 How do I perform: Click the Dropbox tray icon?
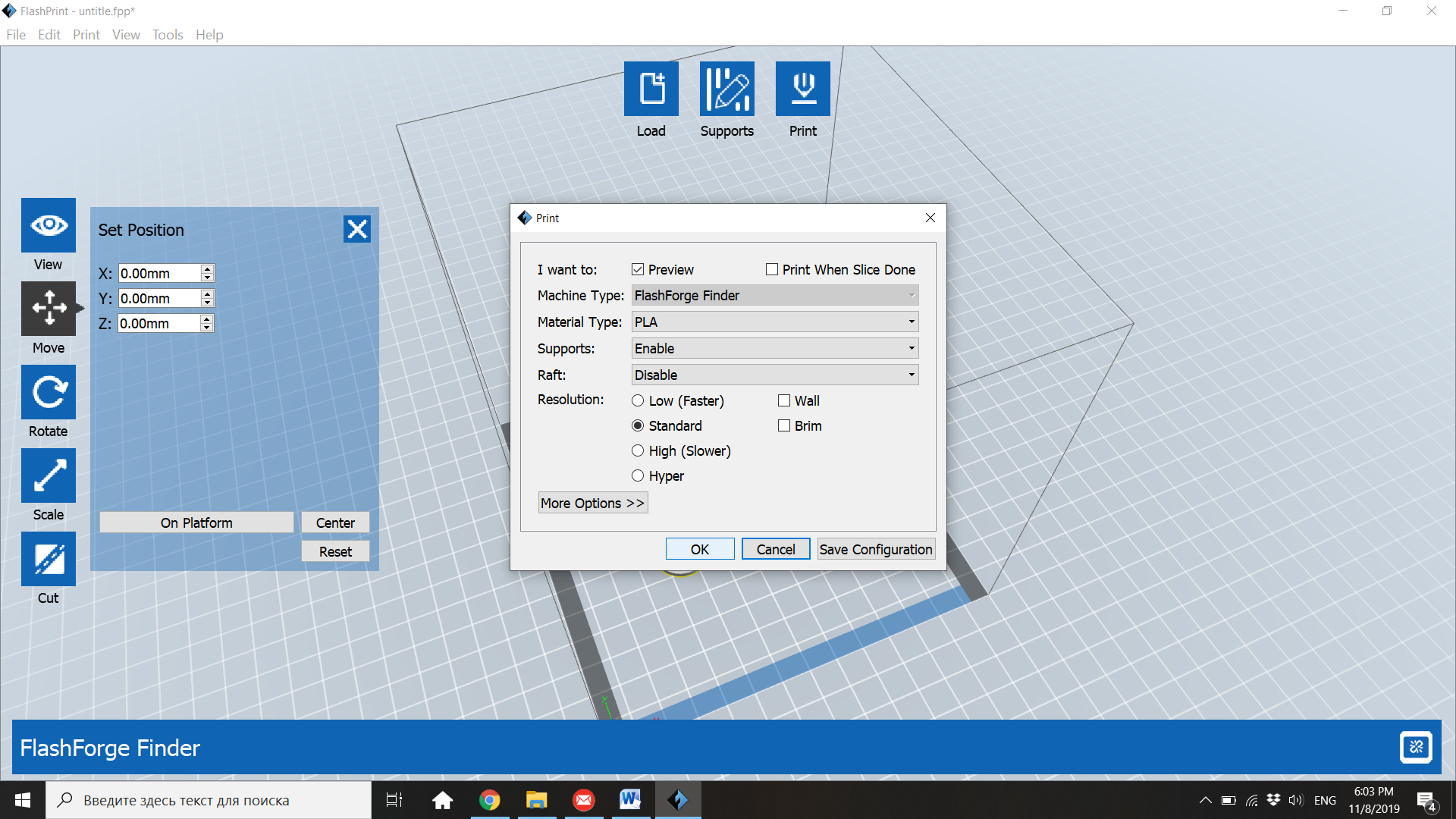(x=1273, y=800)
